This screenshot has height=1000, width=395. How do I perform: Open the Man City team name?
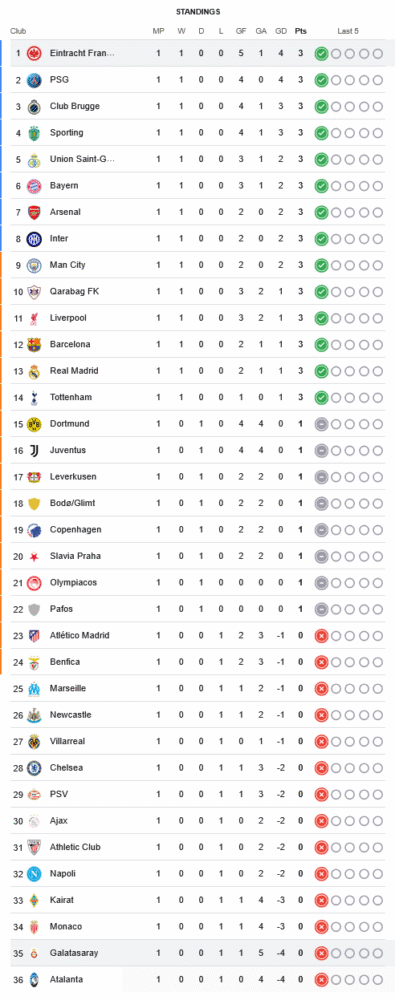click(x=67, y=265)
